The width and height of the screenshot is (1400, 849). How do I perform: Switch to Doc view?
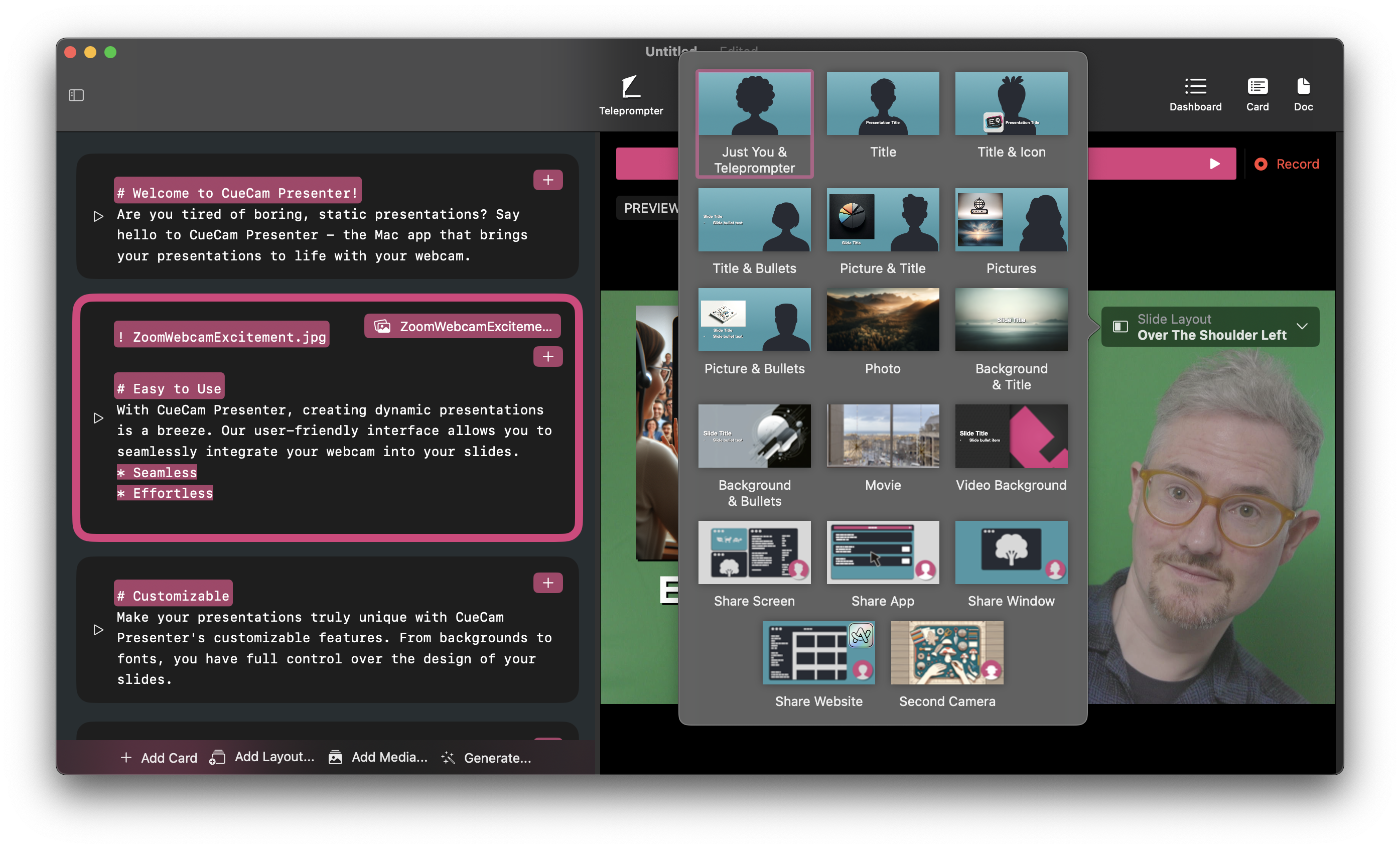point(1303,94)
